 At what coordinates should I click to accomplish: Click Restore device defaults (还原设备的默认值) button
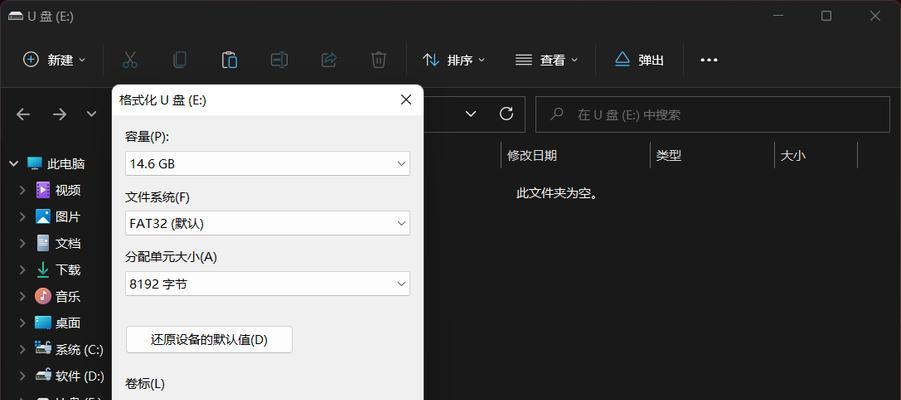(x=209, y=340)
